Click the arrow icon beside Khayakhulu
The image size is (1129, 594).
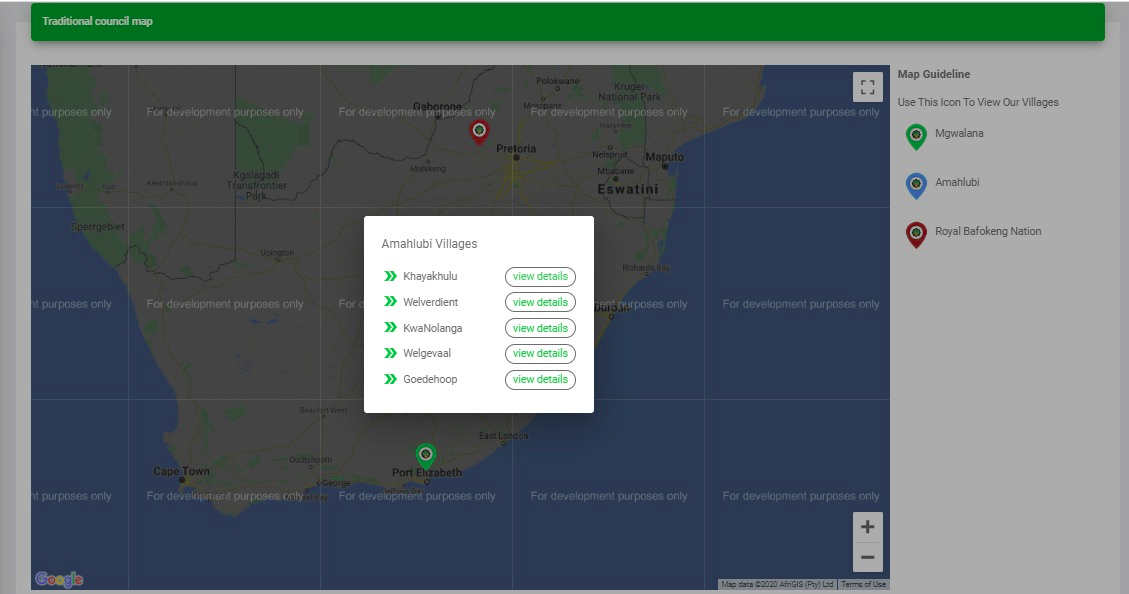click(x=390, y=277)
